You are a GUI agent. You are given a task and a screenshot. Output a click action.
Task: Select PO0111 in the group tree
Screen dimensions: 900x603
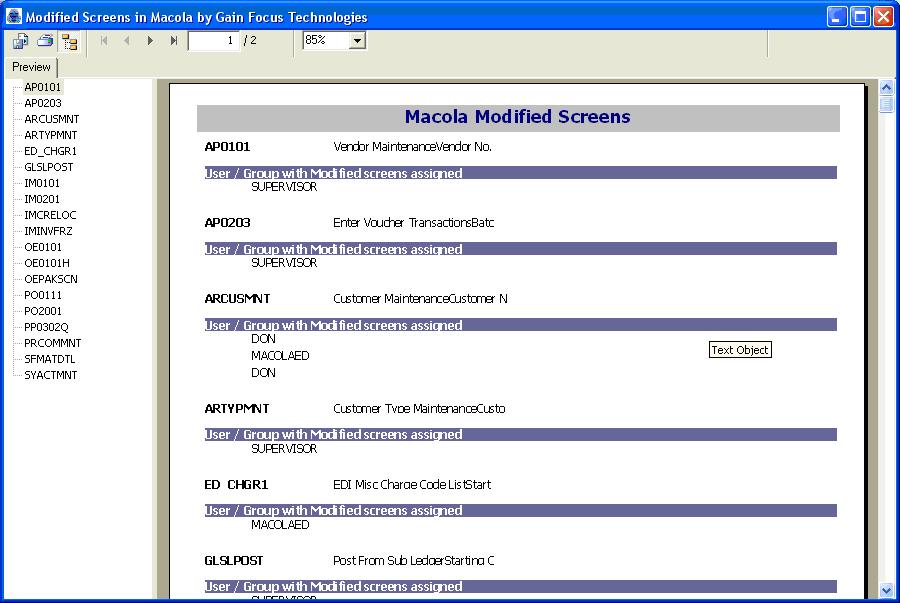click(43, 295)
